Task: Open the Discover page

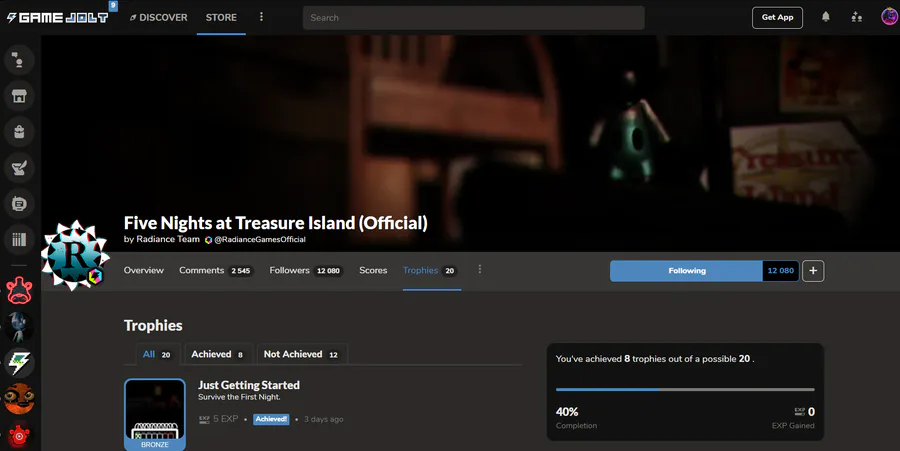Action: 158,18
